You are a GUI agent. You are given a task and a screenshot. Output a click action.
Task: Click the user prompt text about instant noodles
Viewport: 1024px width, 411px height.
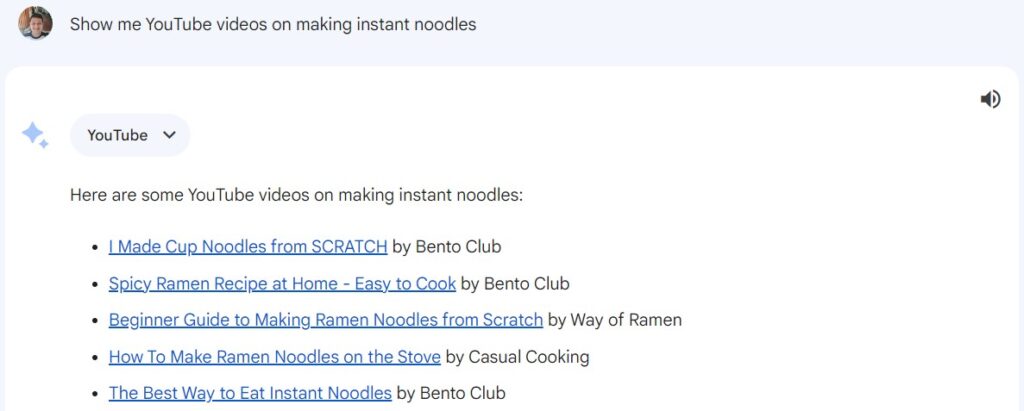point(273,24)
